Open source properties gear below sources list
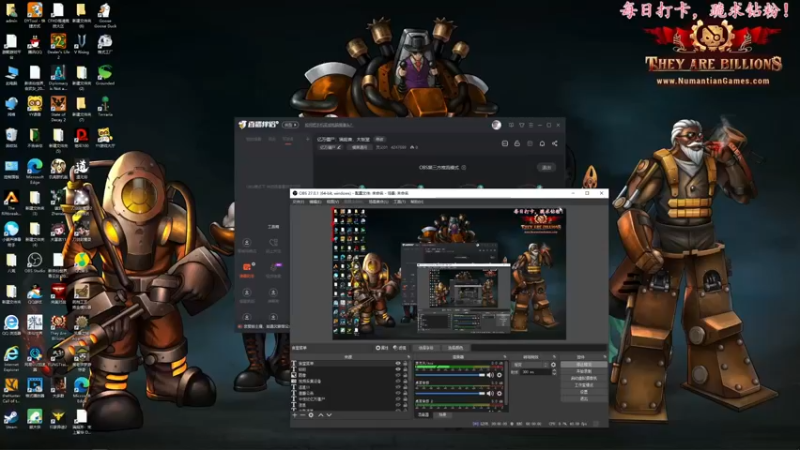 tap(311, 415)
